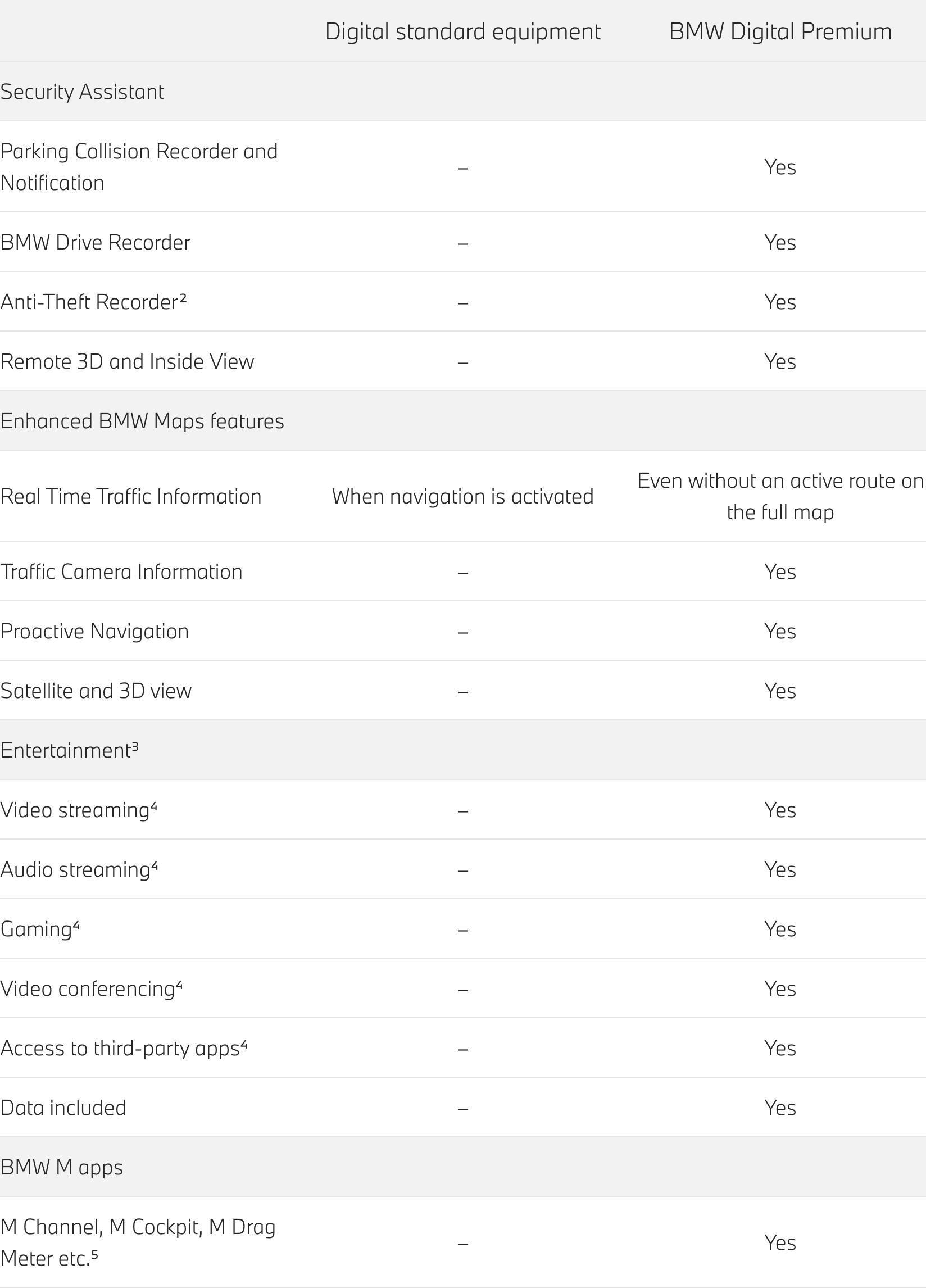Click the Parking Collision Recorder and Notification label
The height and width of the screenshot is (1288, 926).
pyautogui.click(x=139, y=167)
